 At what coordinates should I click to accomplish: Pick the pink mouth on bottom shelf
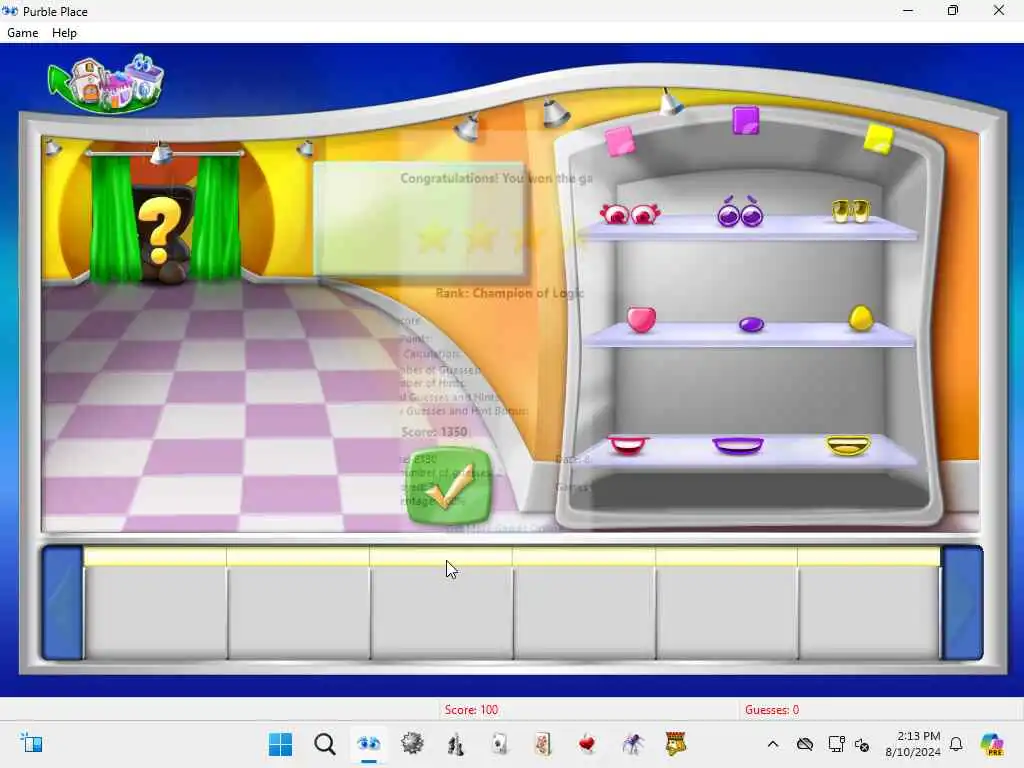628,445
